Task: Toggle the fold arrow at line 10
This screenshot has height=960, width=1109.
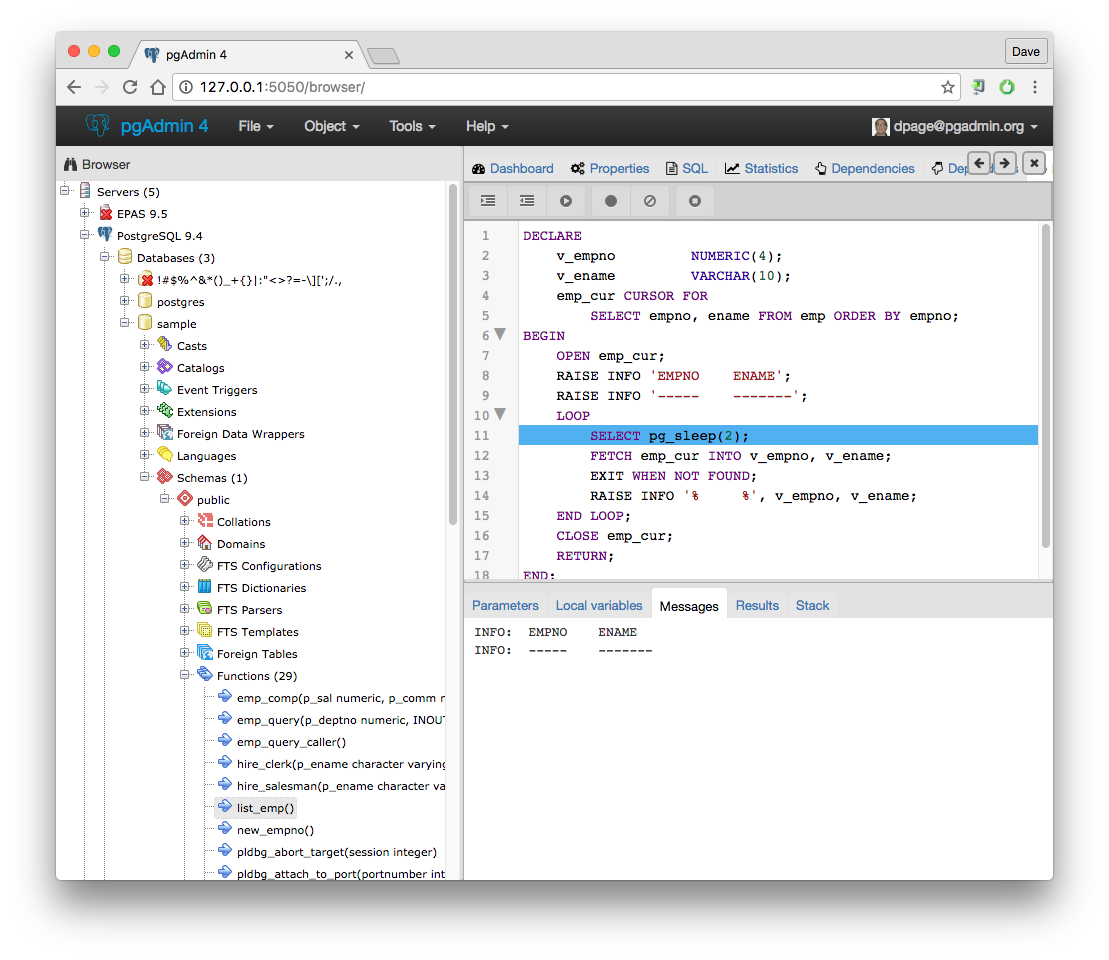Action: click(x=501, y=414)
